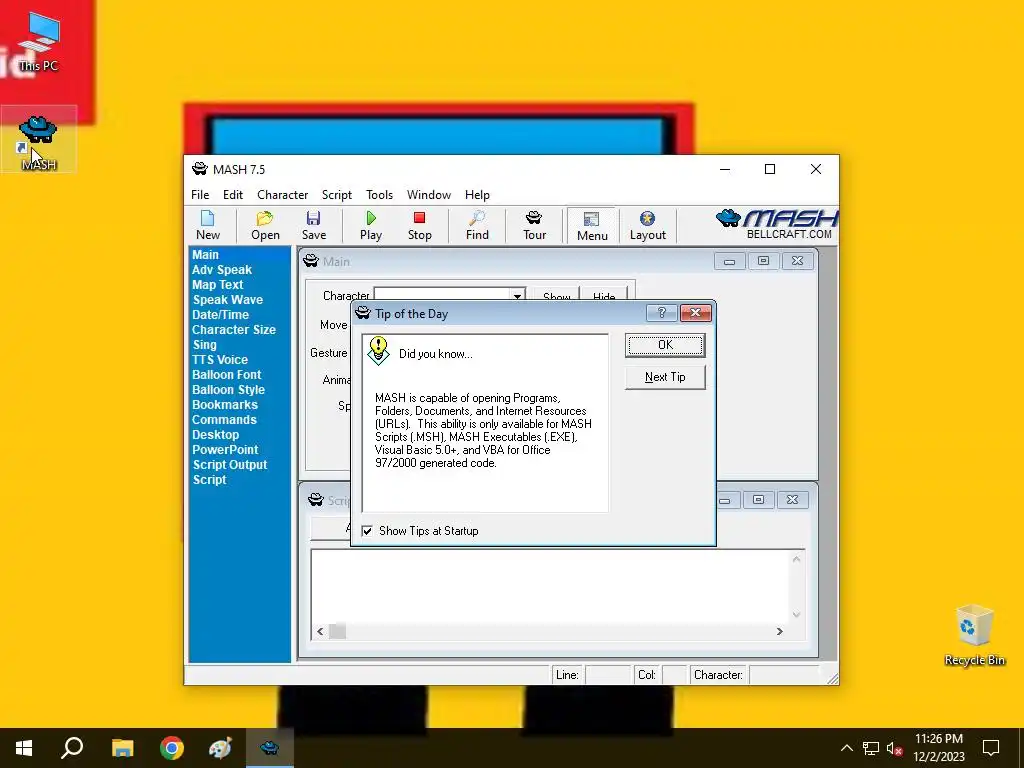Select Map Text in the sidebar

217,285
